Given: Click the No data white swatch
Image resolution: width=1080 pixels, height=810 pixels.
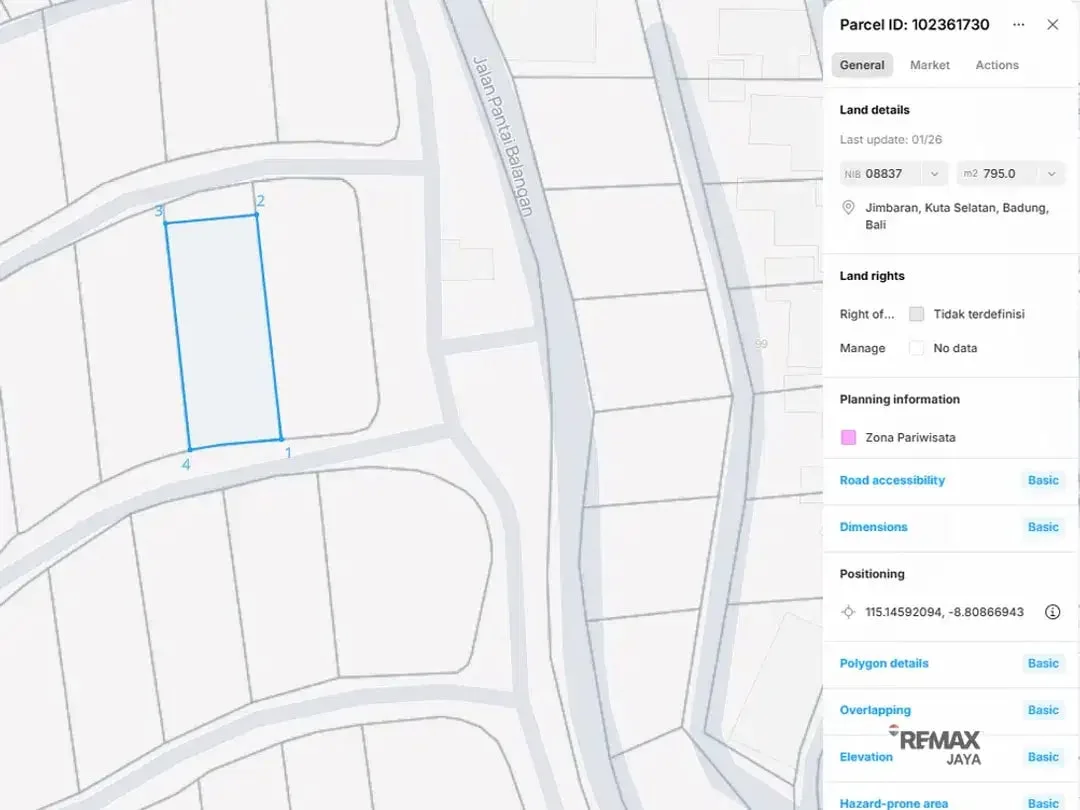Looking at the screenshot, I should click(916, 348).
